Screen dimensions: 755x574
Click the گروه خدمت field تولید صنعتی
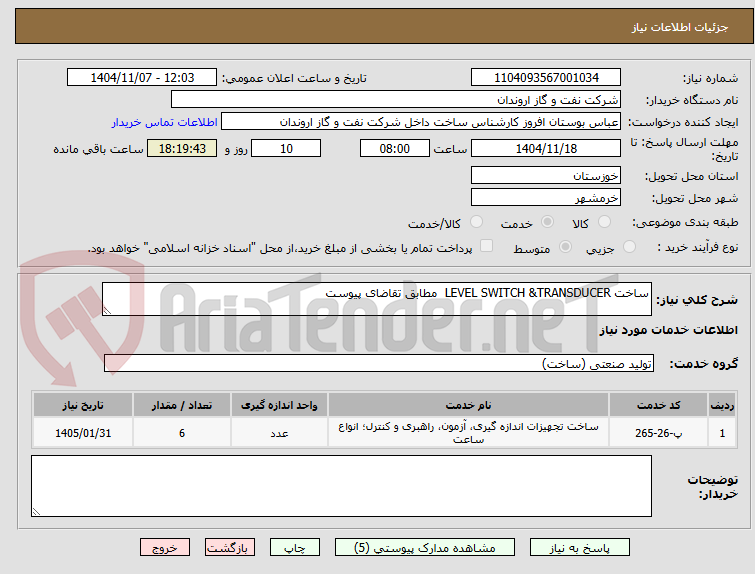tap(378, 363)
